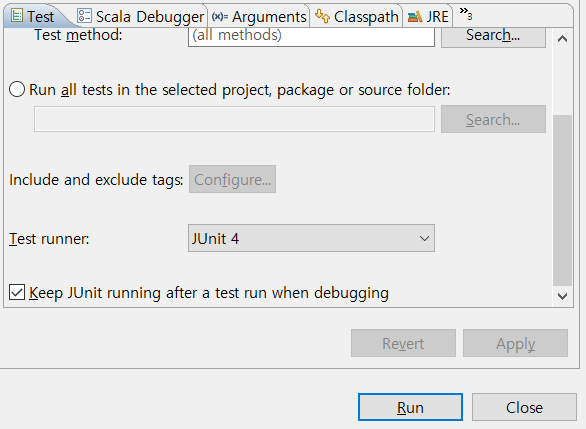
Task: Toggle Keep JUnit running checkbox
Action: 17,292
